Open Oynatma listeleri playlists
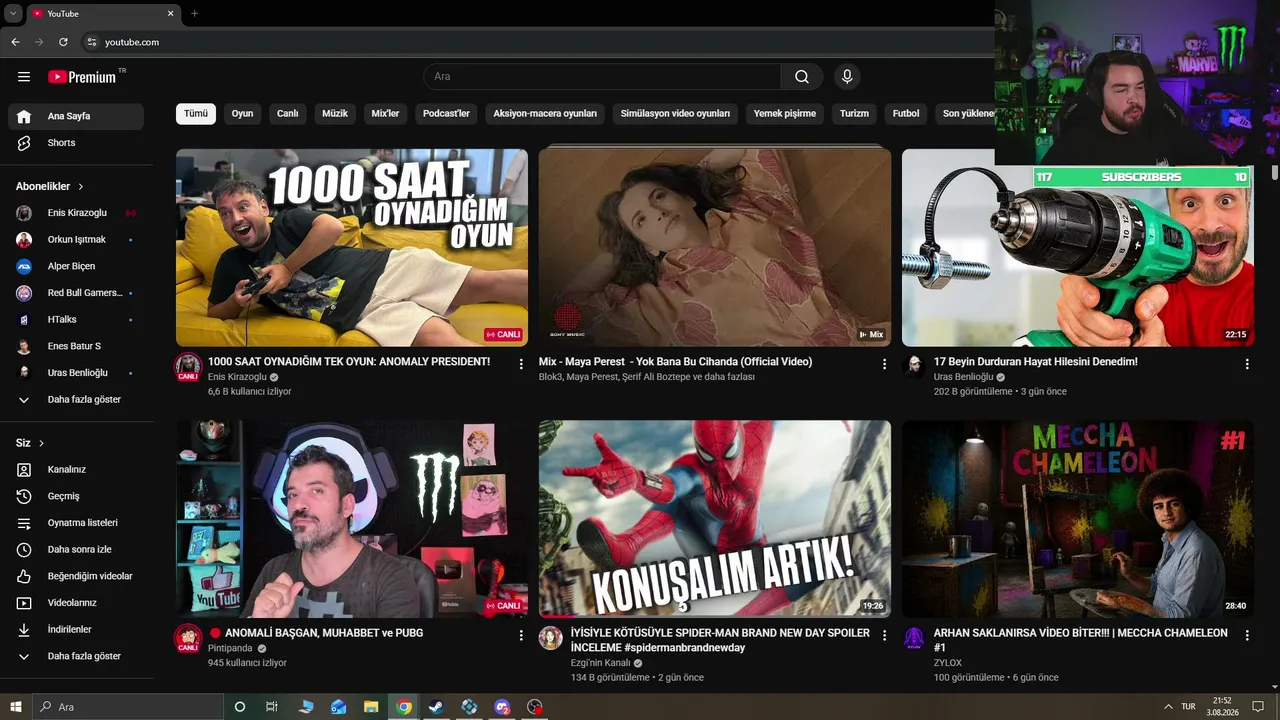The height and width of the screenshot is (720, 1280). (76, 523)
